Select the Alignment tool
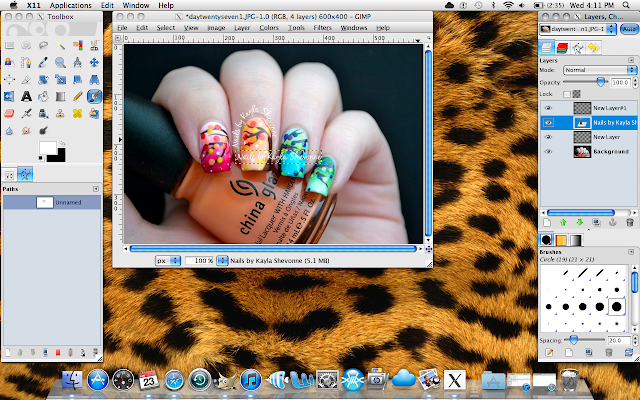640x400 pixels. click(9, 80)
